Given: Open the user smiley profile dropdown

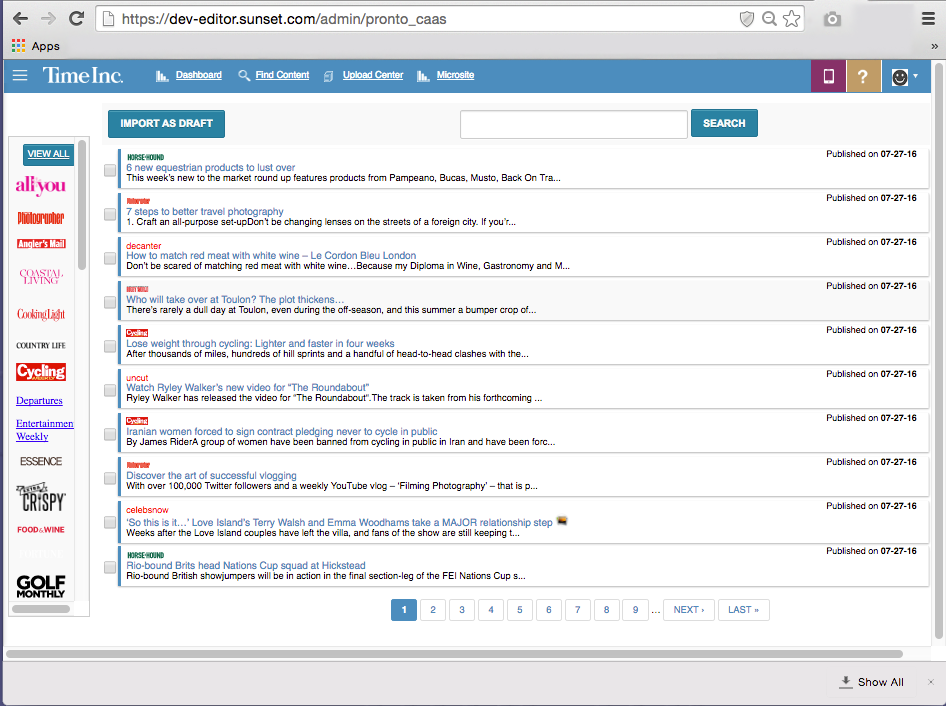Looking at the screenshot, I should point(904,77).
